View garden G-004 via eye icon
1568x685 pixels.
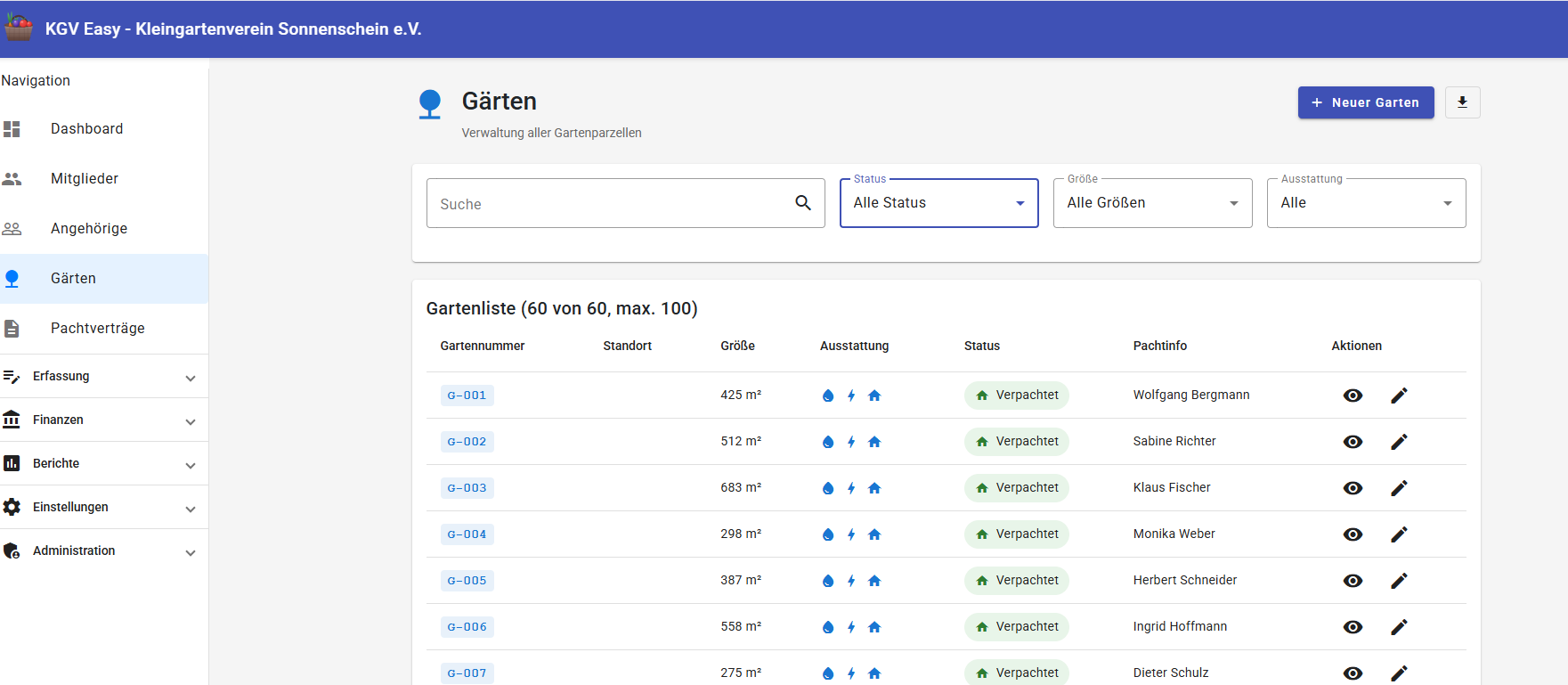tap(1353, 534)
